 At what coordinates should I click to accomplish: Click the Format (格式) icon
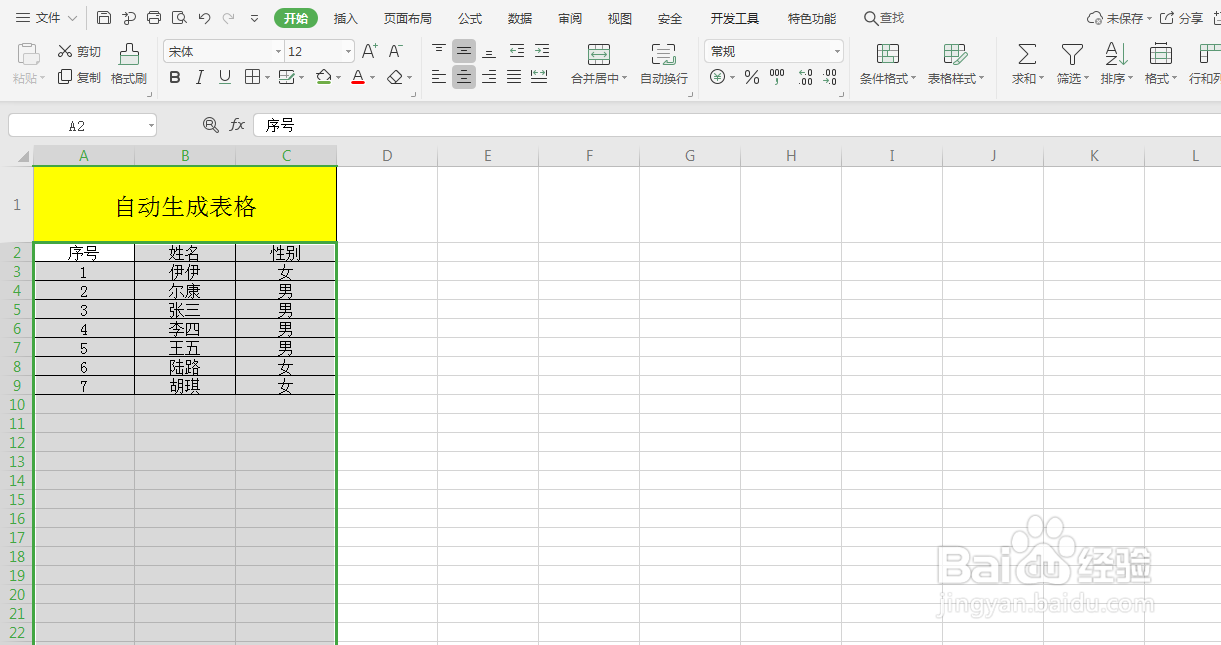pyautogui.click(x=1161, y=54)
